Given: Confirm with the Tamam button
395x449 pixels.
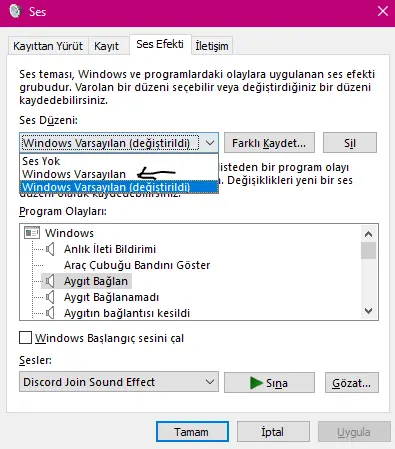Looking at the screenshot, I should [192, 432].
